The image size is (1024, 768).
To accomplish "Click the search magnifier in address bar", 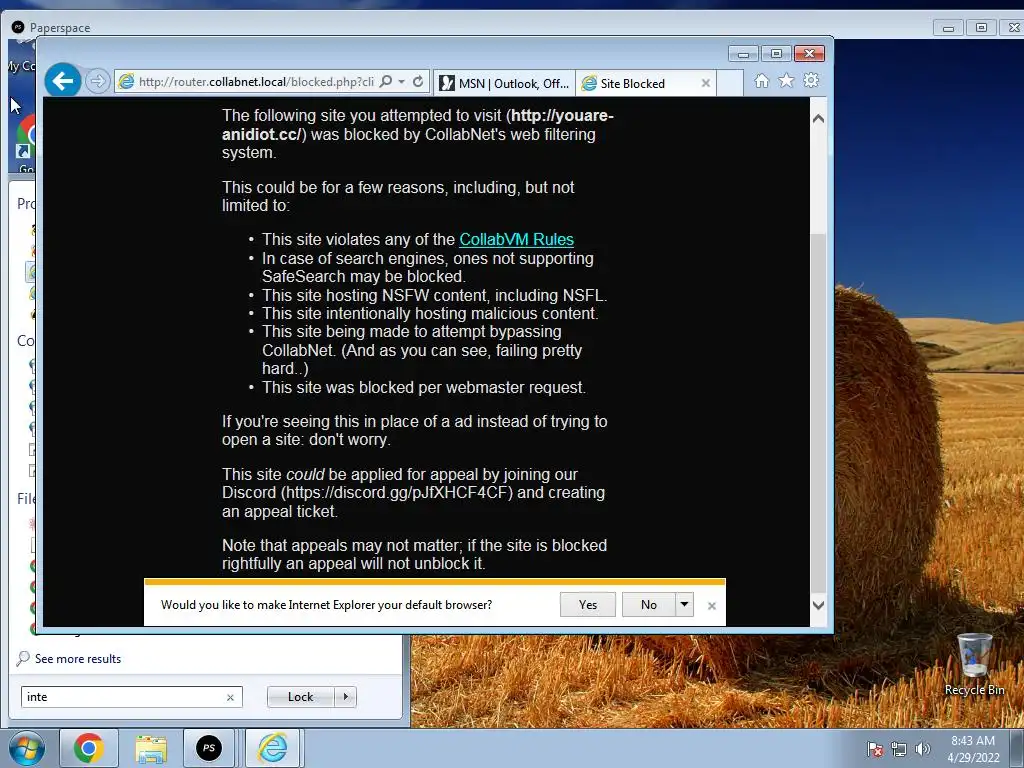I will [386, 82].
